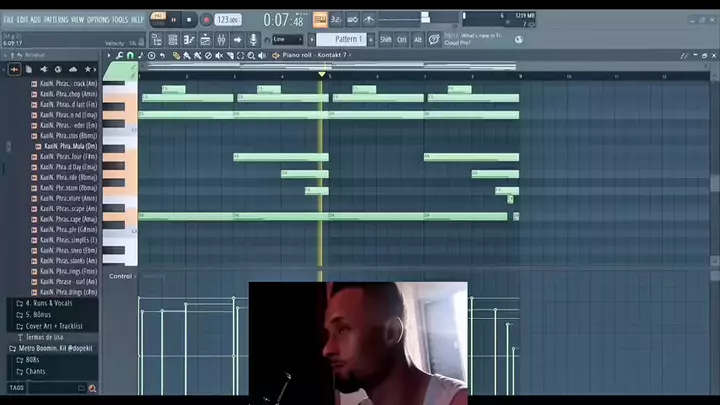This screenshot has height=405, width=720.
Task: Open the Pattern 1 selector
Action: point(341,39)
